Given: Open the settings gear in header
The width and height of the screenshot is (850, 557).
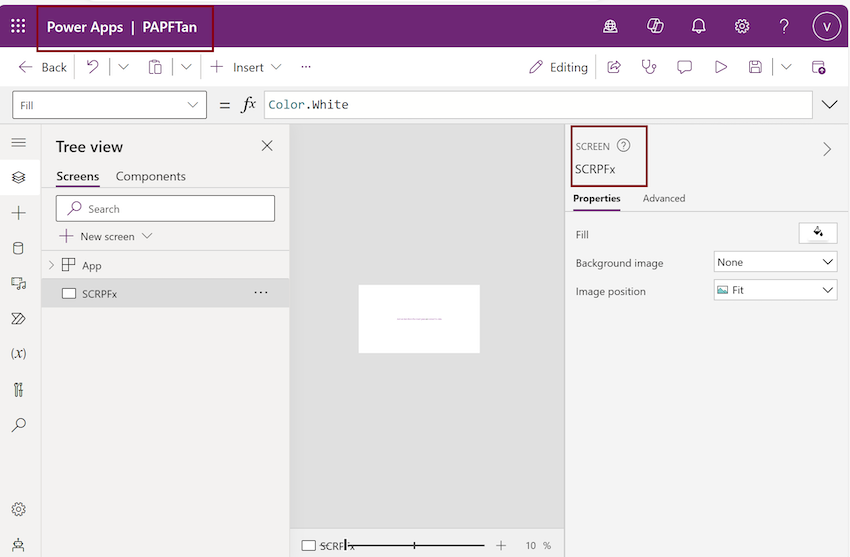Looking at the screenshot, I should point(742,26).
